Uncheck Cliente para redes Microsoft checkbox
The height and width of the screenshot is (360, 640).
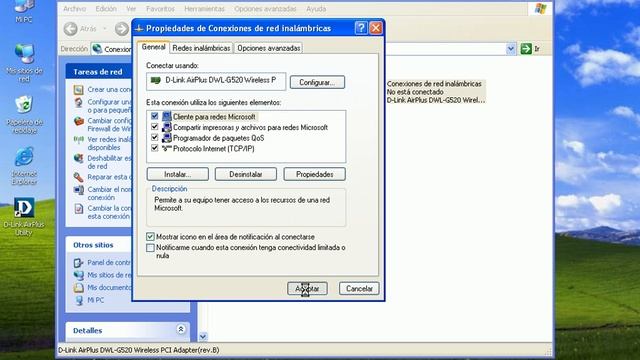point(154,116)
